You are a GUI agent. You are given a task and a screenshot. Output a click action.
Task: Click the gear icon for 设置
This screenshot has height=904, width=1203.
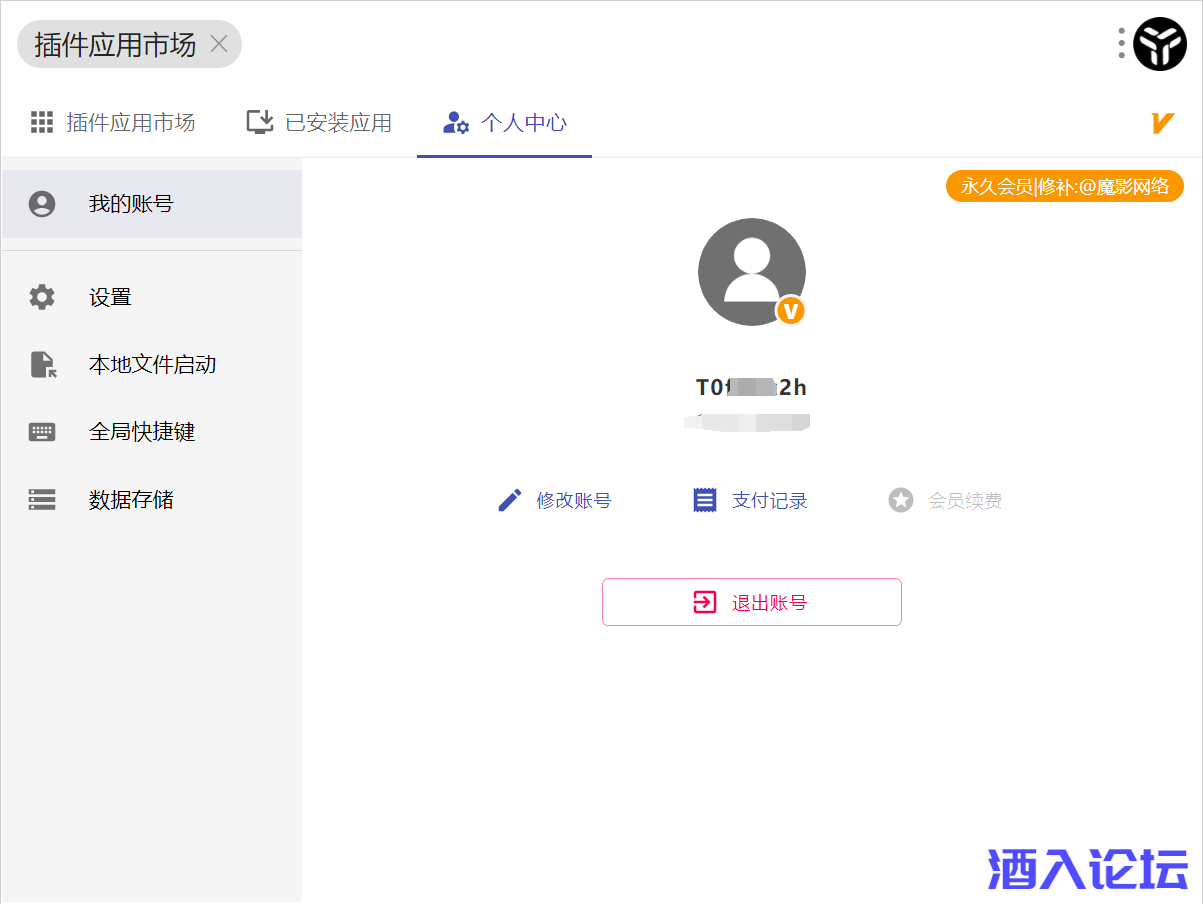point(42,297)
